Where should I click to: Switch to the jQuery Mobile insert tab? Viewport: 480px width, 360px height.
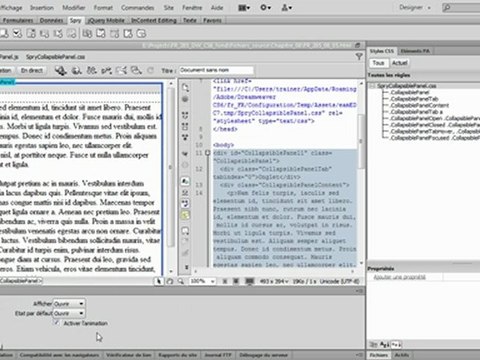[106, 20]
